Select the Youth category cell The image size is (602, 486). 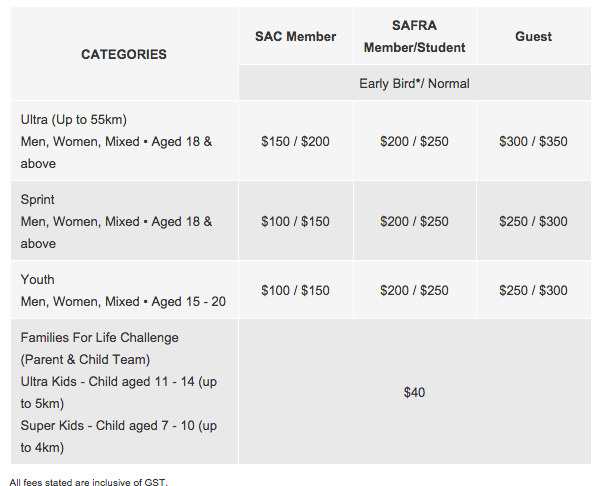pyautogui.click(x=123, y=290)
